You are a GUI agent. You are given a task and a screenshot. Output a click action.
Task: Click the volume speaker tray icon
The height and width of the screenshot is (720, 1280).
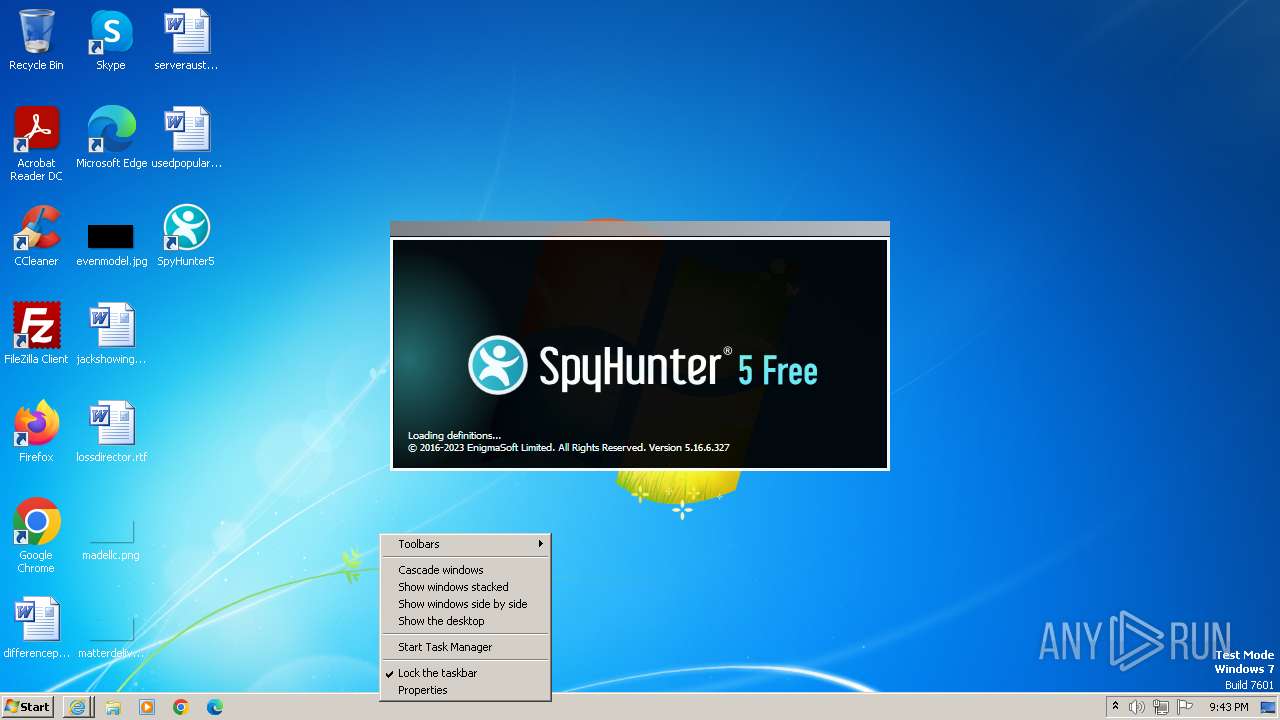coord(1137,707)
